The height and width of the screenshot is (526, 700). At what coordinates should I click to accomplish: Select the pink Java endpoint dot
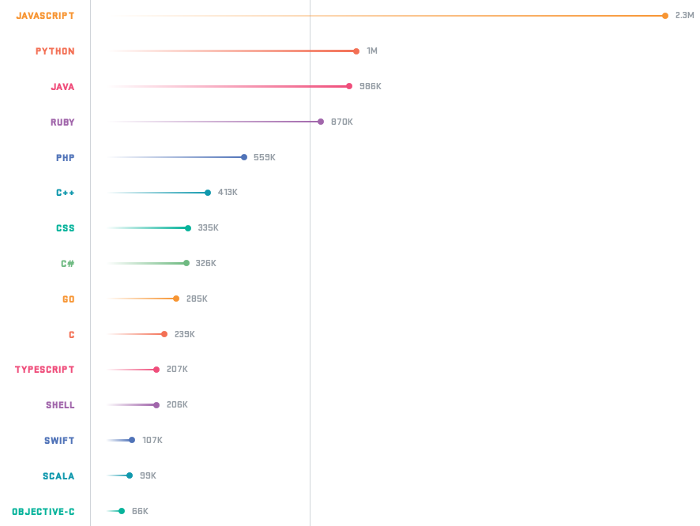coord(349,86)
